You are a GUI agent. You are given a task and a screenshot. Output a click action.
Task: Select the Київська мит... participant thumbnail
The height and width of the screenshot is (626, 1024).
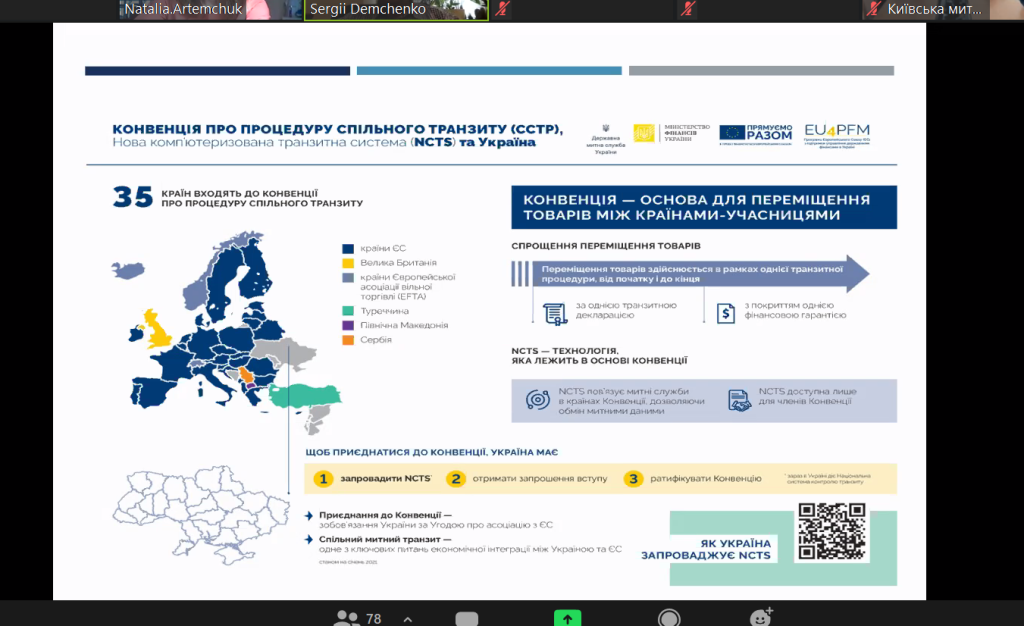(942, 10)
